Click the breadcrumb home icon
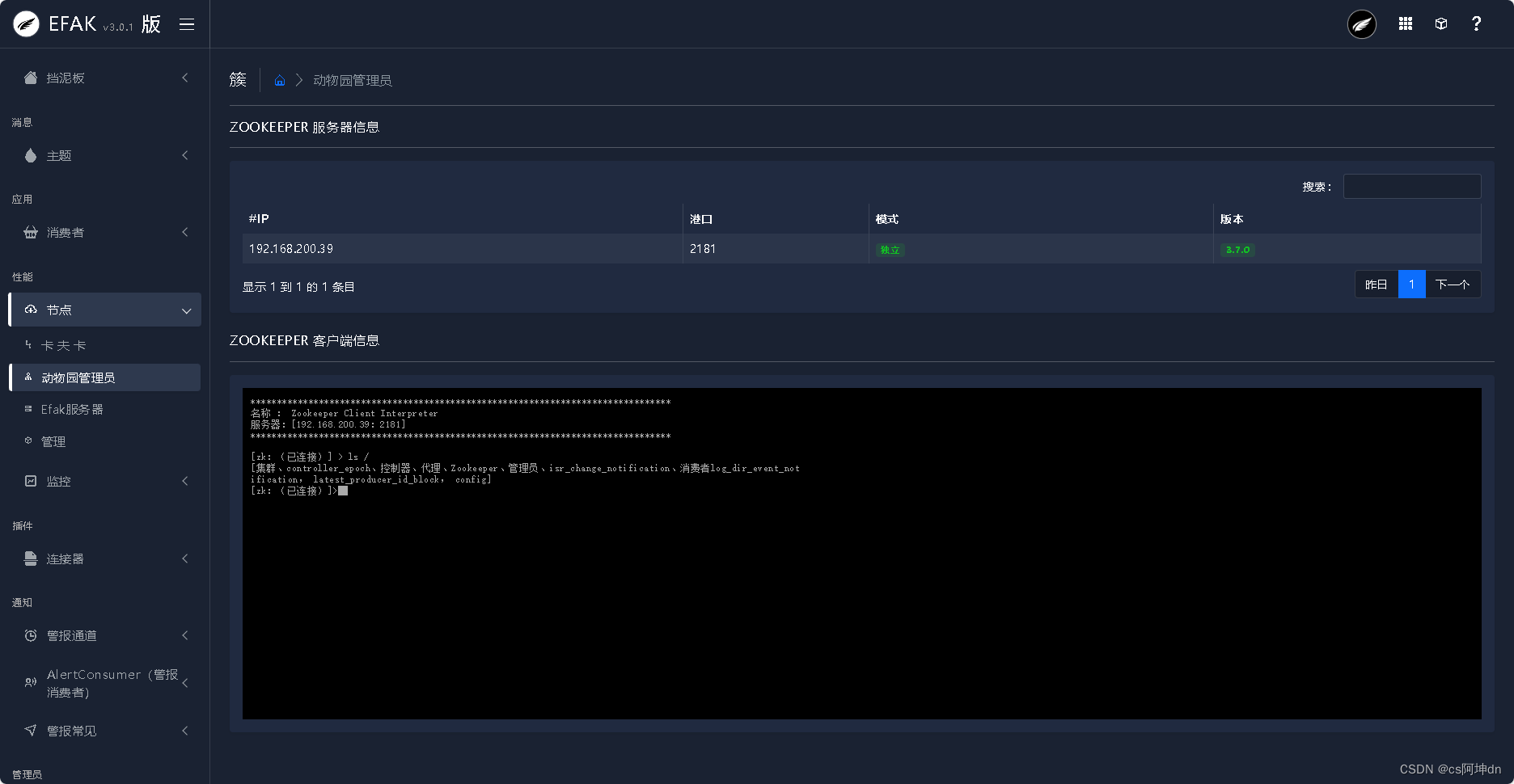Screen dimensions: 1514x784 click(x=279, y=79)
